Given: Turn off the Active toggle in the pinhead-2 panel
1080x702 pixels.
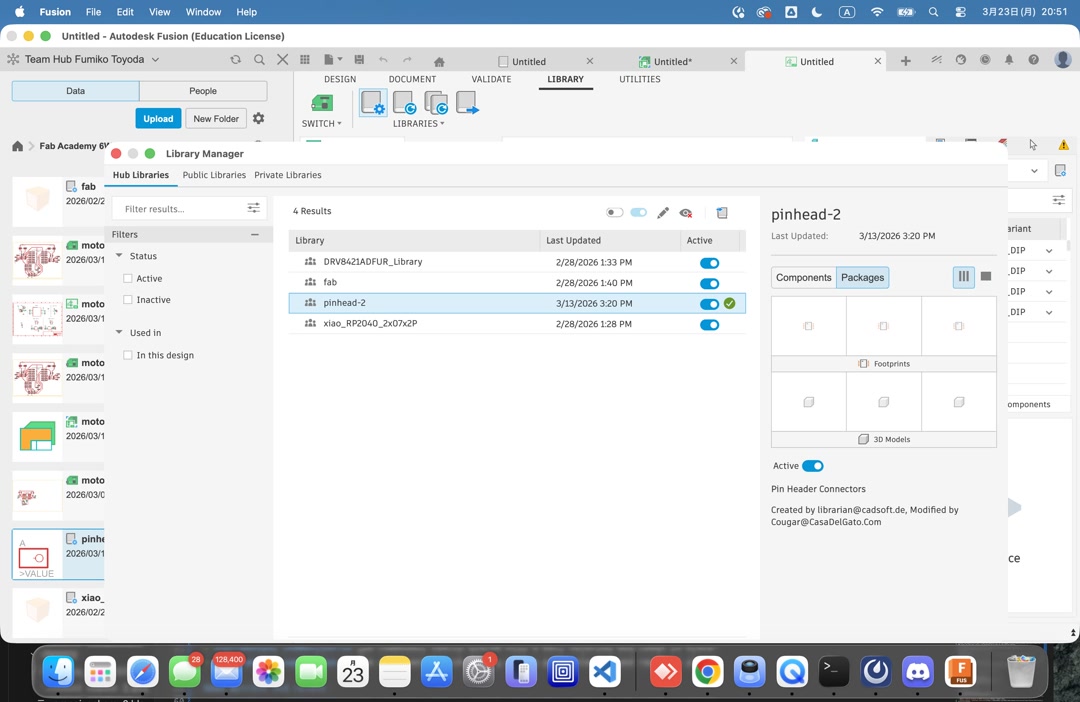Looking at the screenshot, I should pos(813,466).
